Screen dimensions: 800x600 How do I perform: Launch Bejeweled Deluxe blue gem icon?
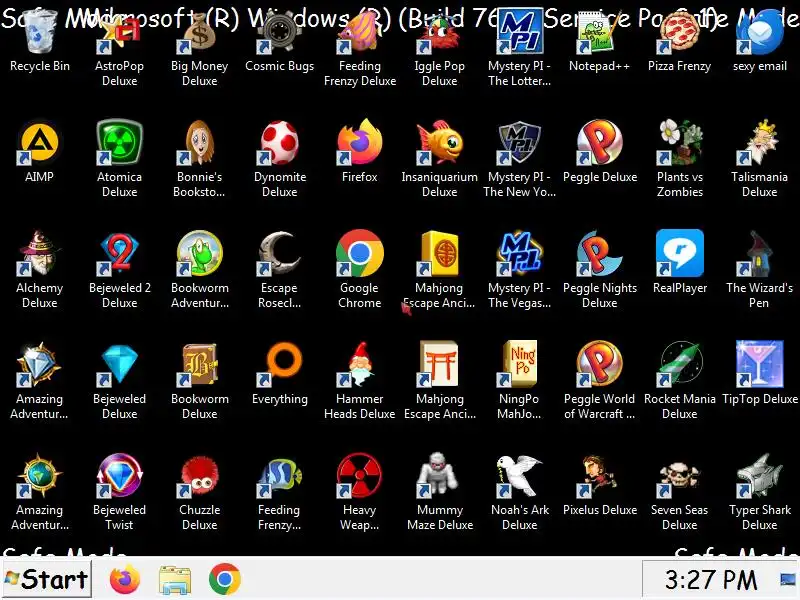coord(119,364)
